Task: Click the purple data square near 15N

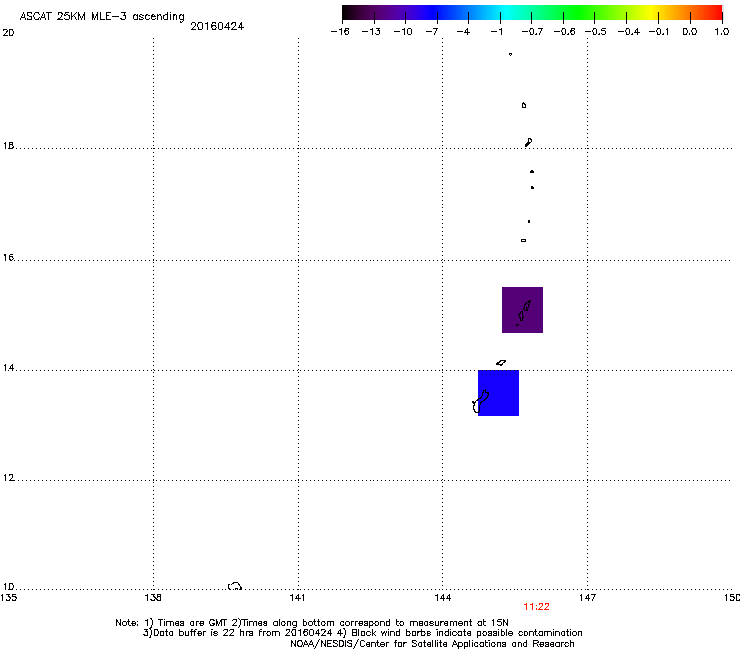Action: (x=522, y=310)
